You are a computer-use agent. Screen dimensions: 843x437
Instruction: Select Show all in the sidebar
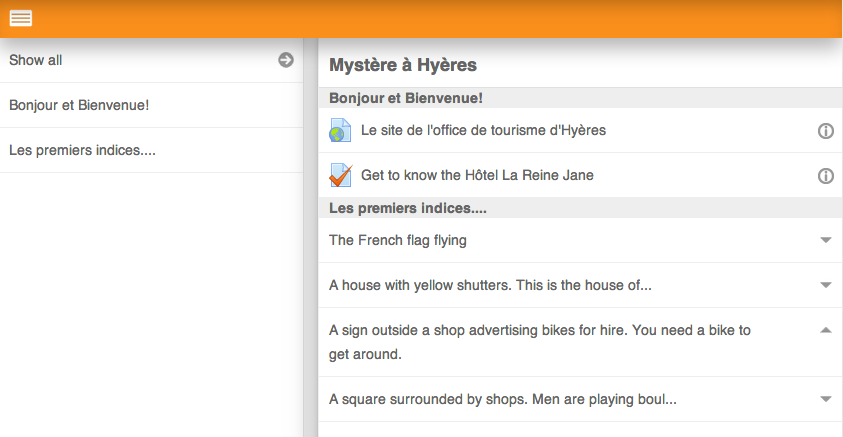tap(152, 60)
